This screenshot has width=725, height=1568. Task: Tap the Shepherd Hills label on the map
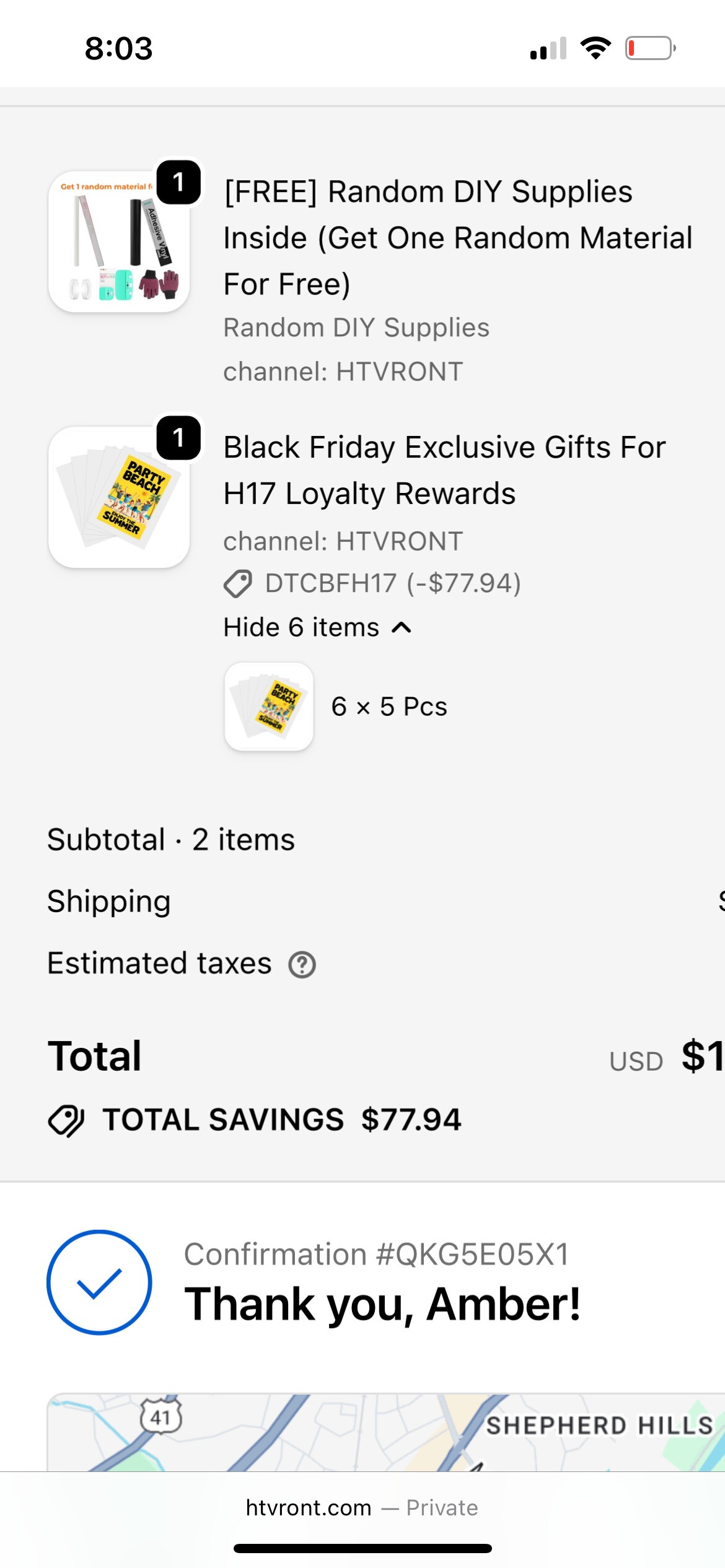tap(599, 1426)
